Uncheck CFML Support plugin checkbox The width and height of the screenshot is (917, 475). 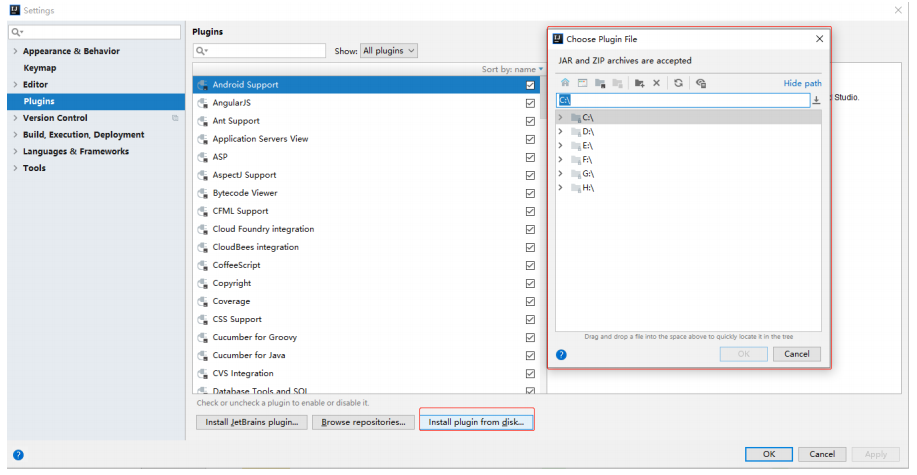(x=530, y=212)
